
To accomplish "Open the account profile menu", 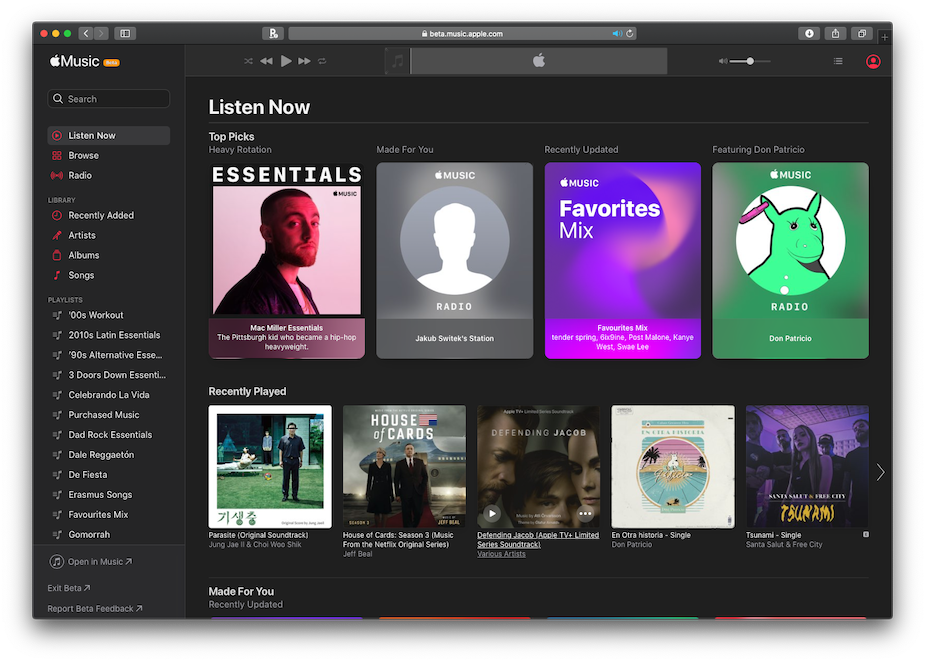I will click(x=873, y=61).
